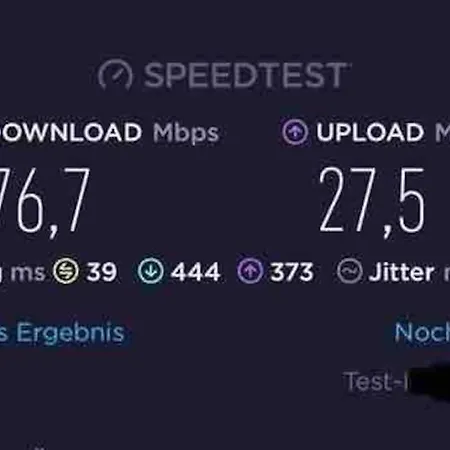Click the yellow idle ping icon
Viewport: 450px width, 450px height.
coord(66,271)
